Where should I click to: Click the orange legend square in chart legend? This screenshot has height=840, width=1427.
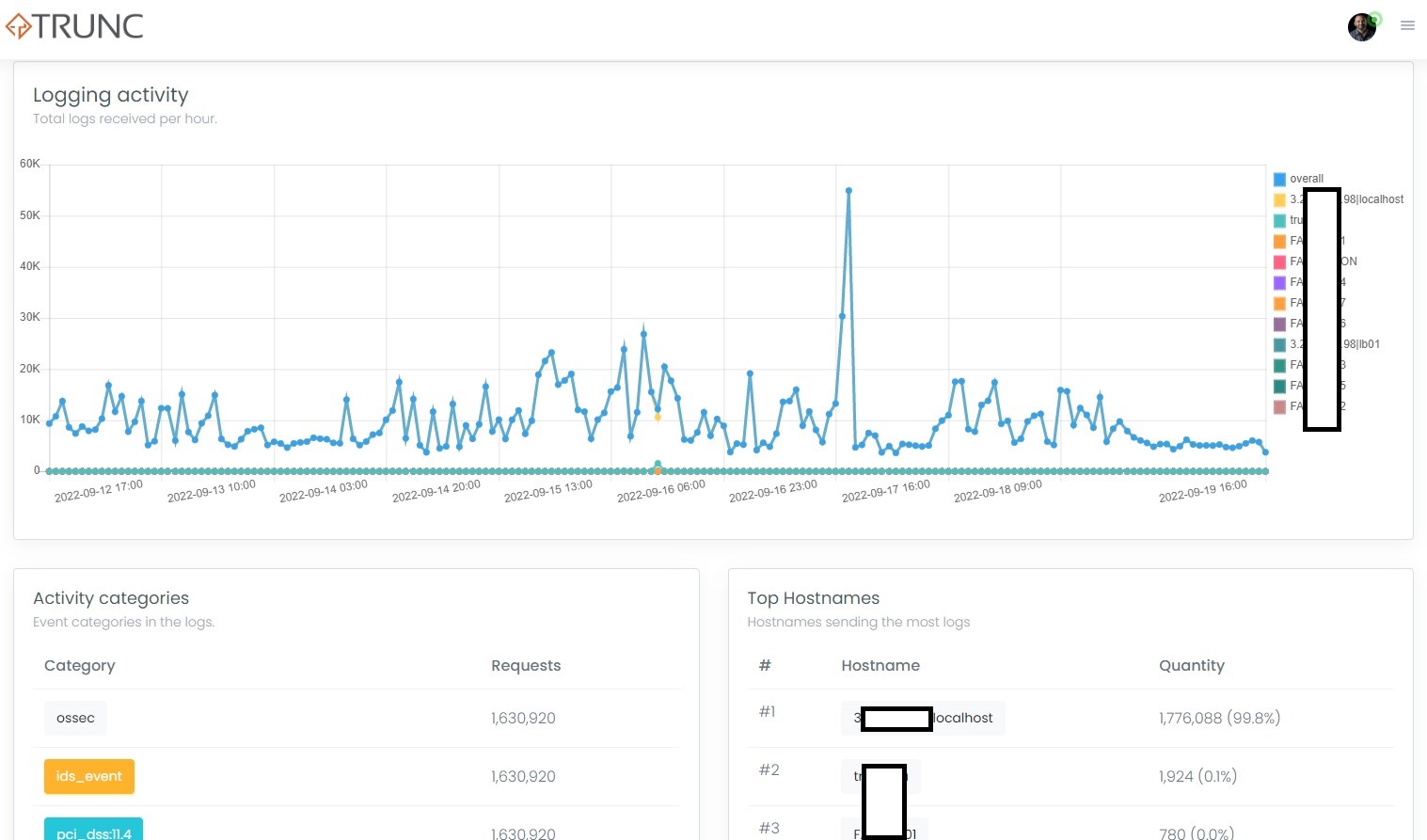tap(1279, 241)
